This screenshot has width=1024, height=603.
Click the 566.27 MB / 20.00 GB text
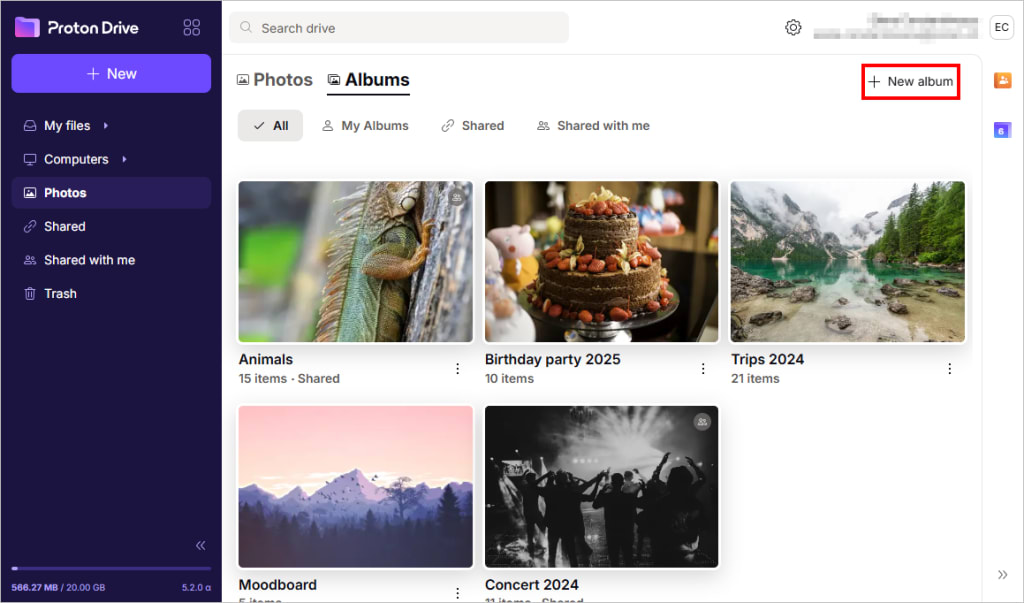click(x=58, y=587)
